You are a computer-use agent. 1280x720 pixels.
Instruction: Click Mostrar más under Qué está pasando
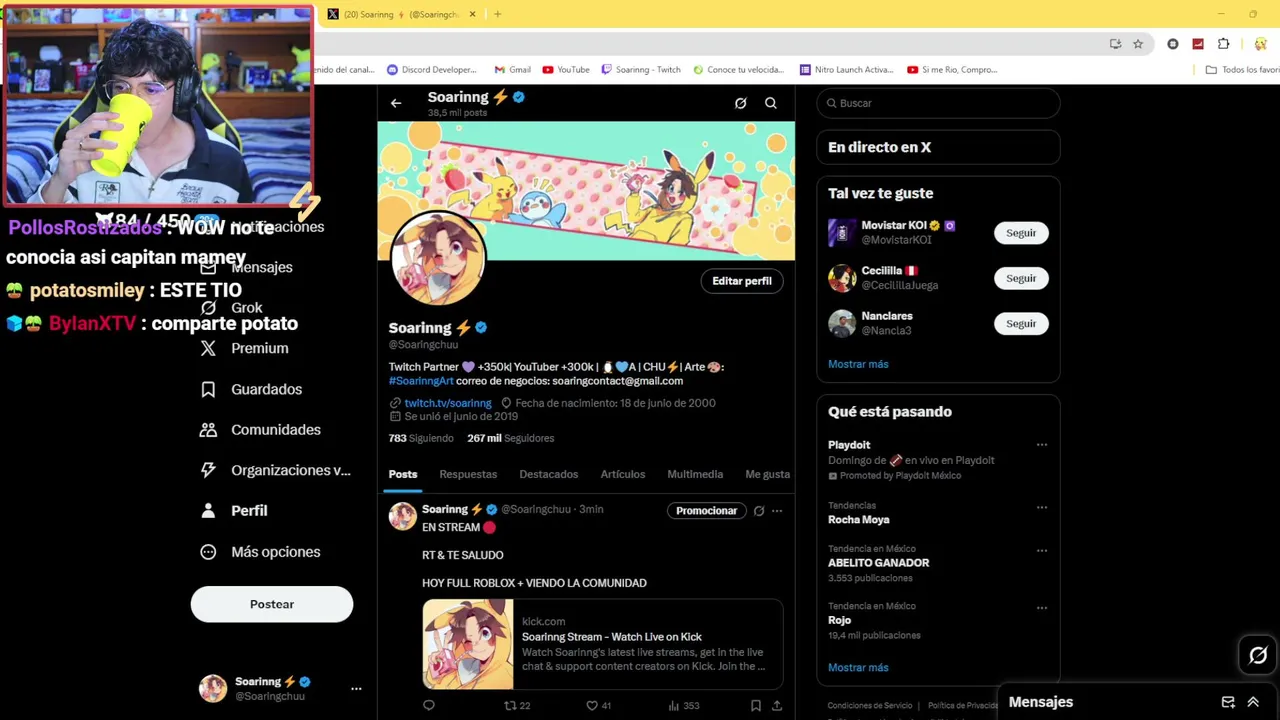point(858,667)
